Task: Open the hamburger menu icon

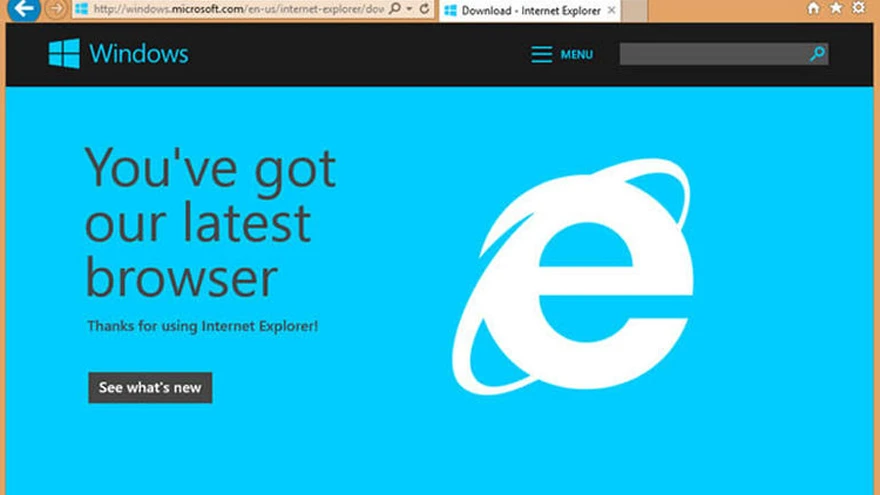Action: [541, 54]
